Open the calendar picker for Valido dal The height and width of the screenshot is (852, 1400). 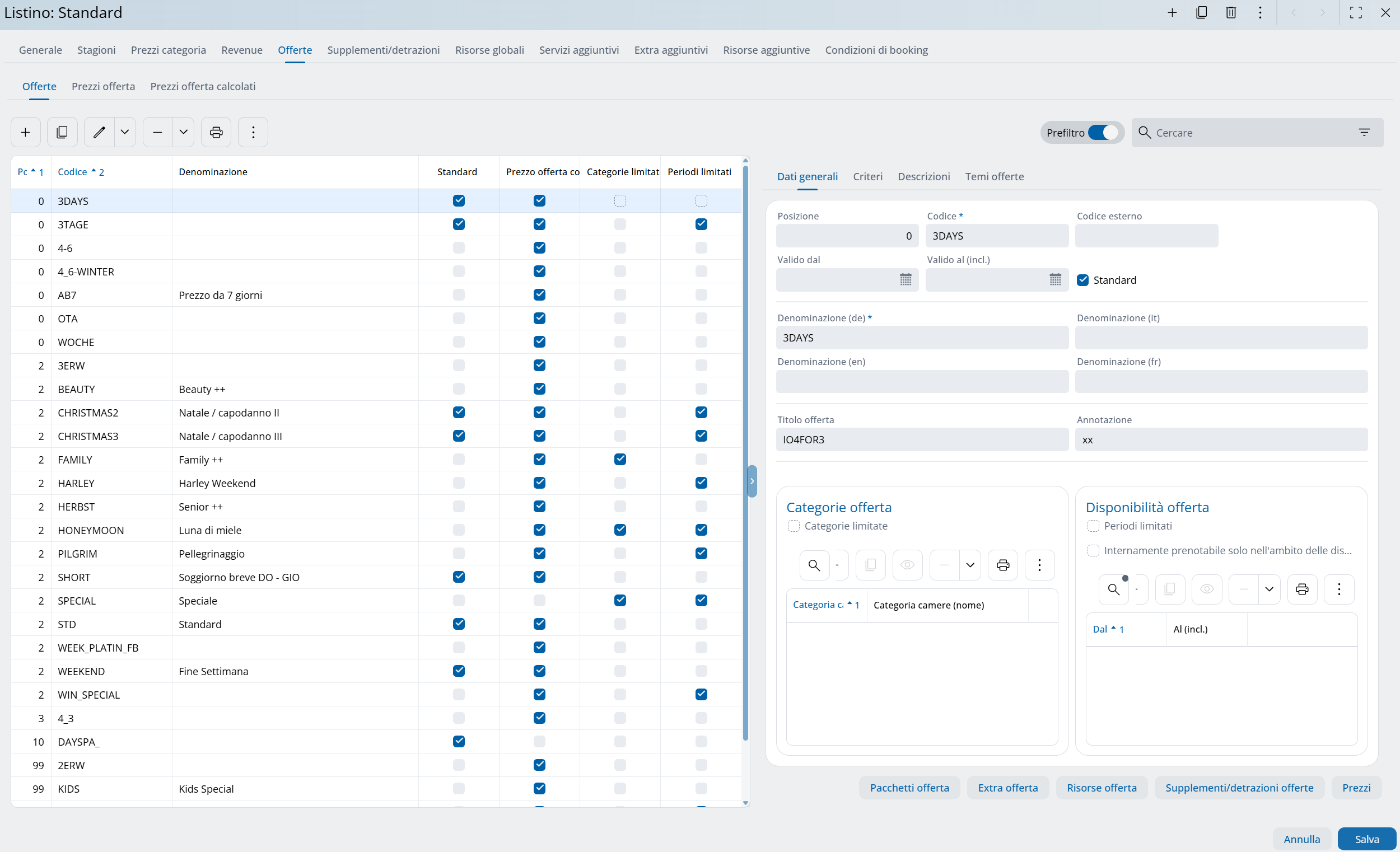click(905, 279)
